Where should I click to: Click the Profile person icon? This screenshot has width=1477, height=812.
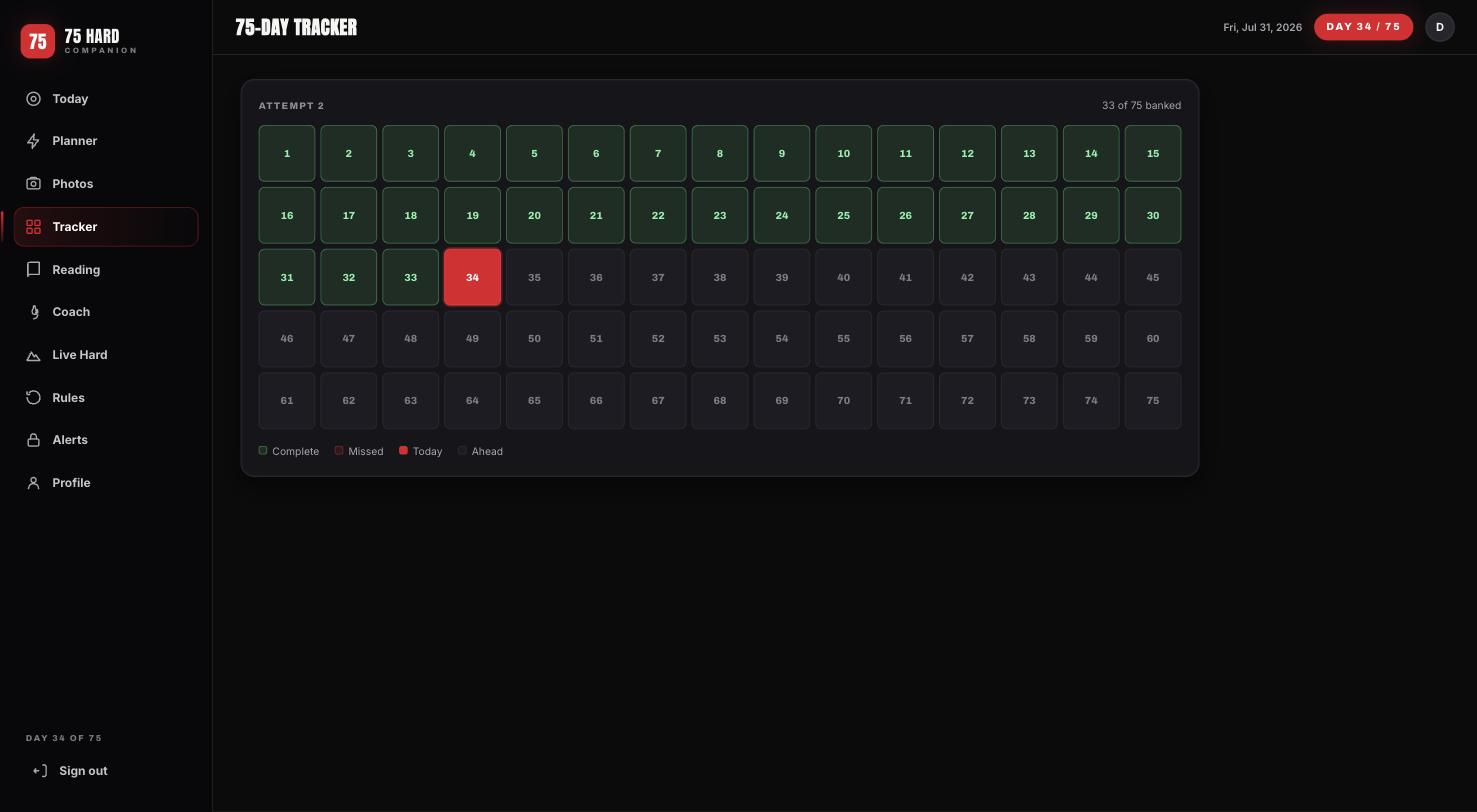(x=33, y=483)
